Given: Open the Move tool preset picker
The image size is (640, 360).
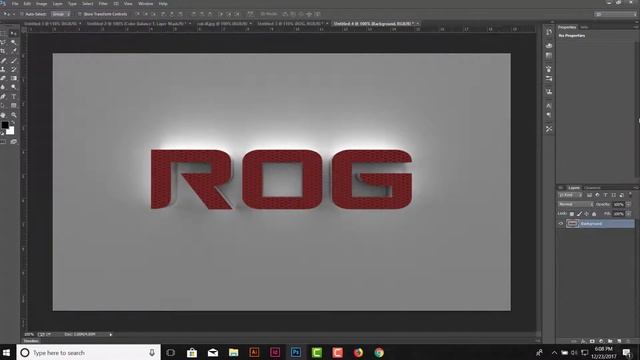Looking at the screenshot, I should [x=8, y=14].
